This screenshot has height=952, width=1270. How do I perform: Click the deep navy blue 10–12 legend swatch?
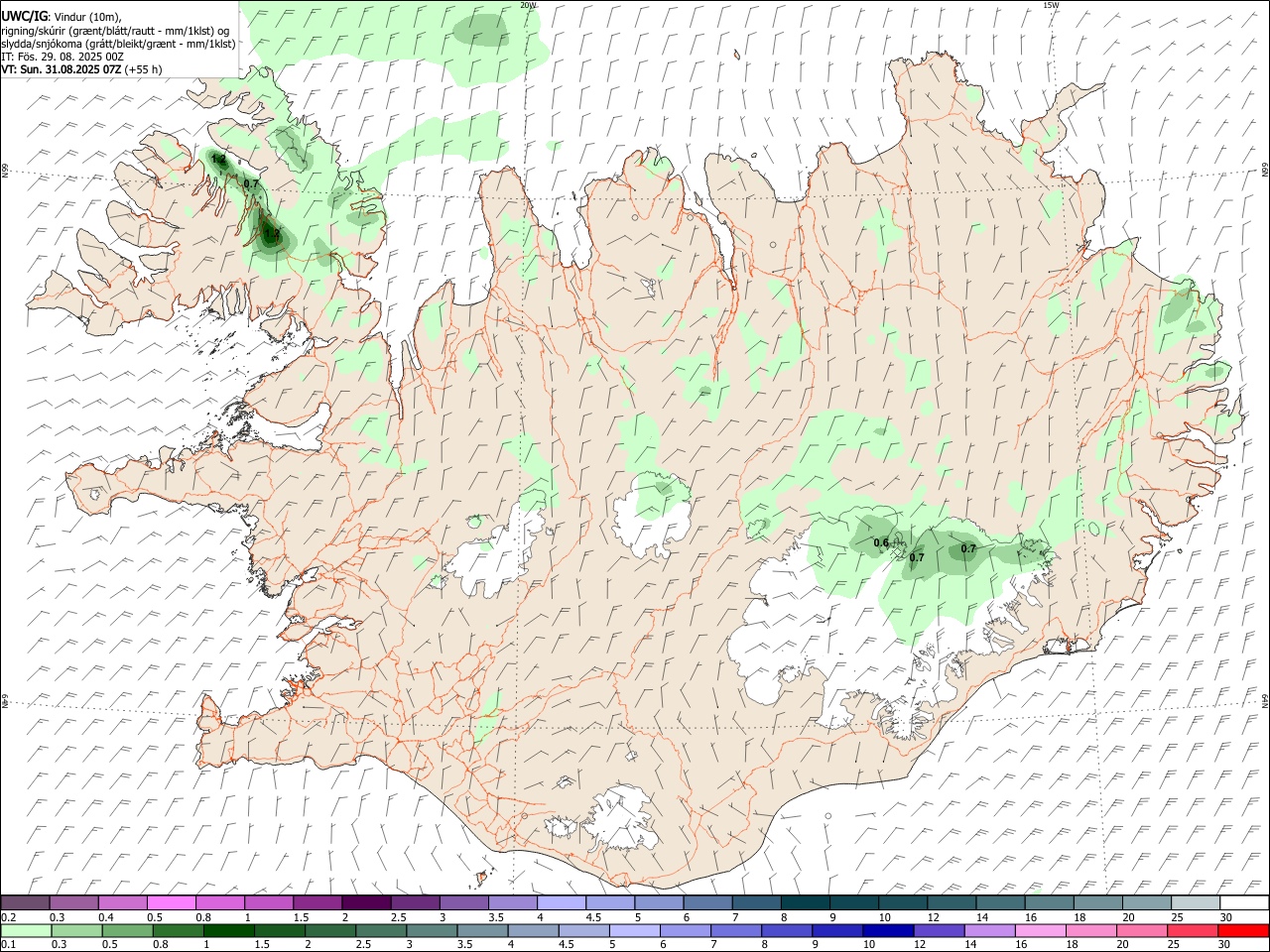click(887, 931)
